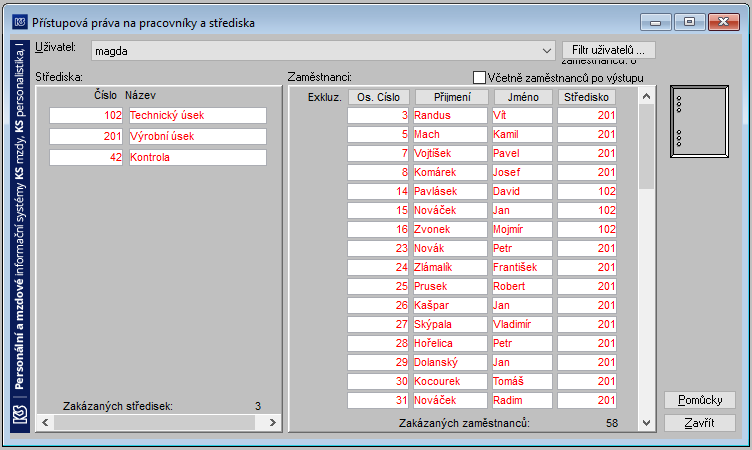Select surname 'Vojtíšek' in employee list

(450, 153)
